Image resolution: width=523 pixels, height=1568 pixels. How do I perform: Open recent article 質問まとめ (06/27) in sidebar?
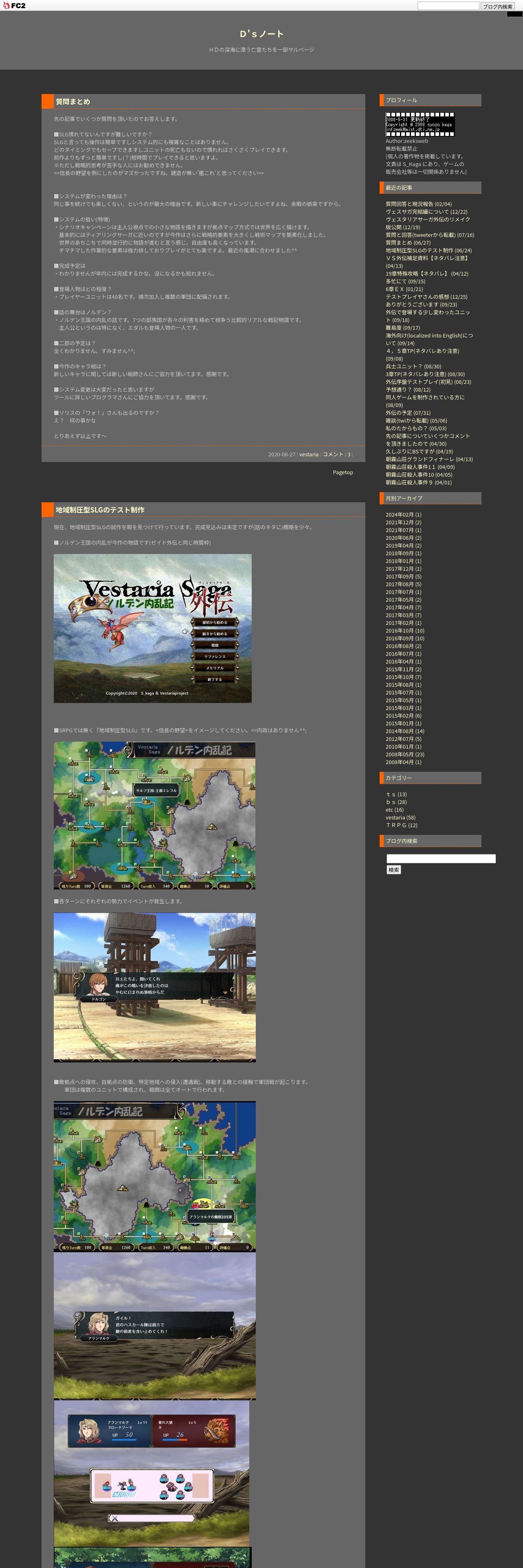tap(407, 243)
